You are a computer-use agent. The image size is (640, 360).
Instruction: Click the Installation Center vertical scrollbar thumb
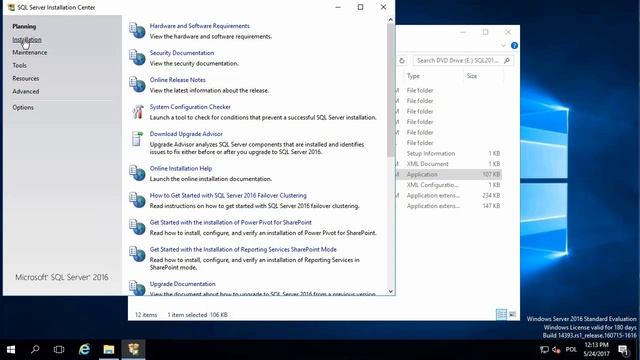(391, 90)
